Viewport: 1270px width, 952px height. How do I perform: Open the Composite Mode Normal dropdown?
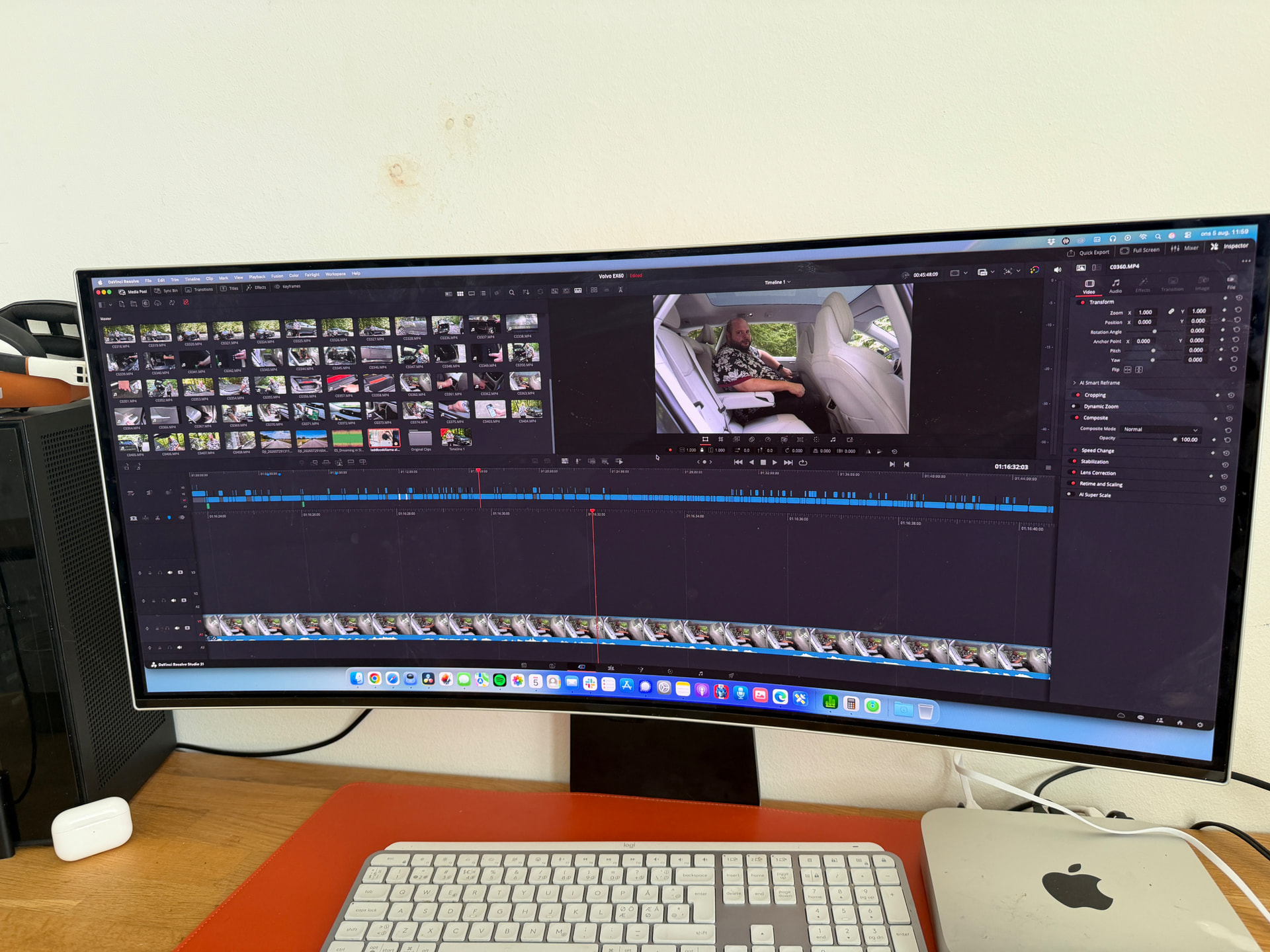pyautogui.click(x=1160, y=430)
